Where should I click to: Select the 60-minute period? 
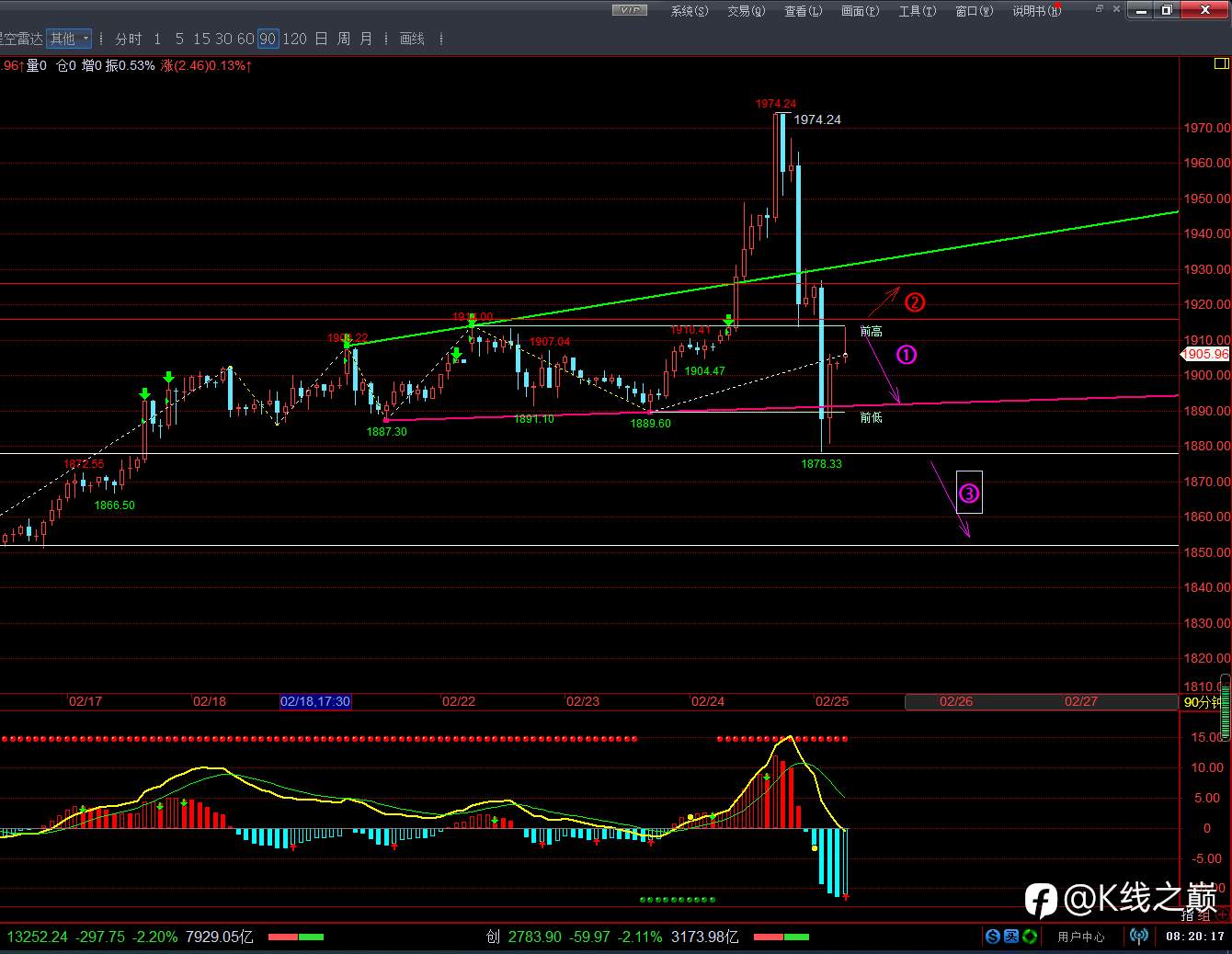[245, 39]
